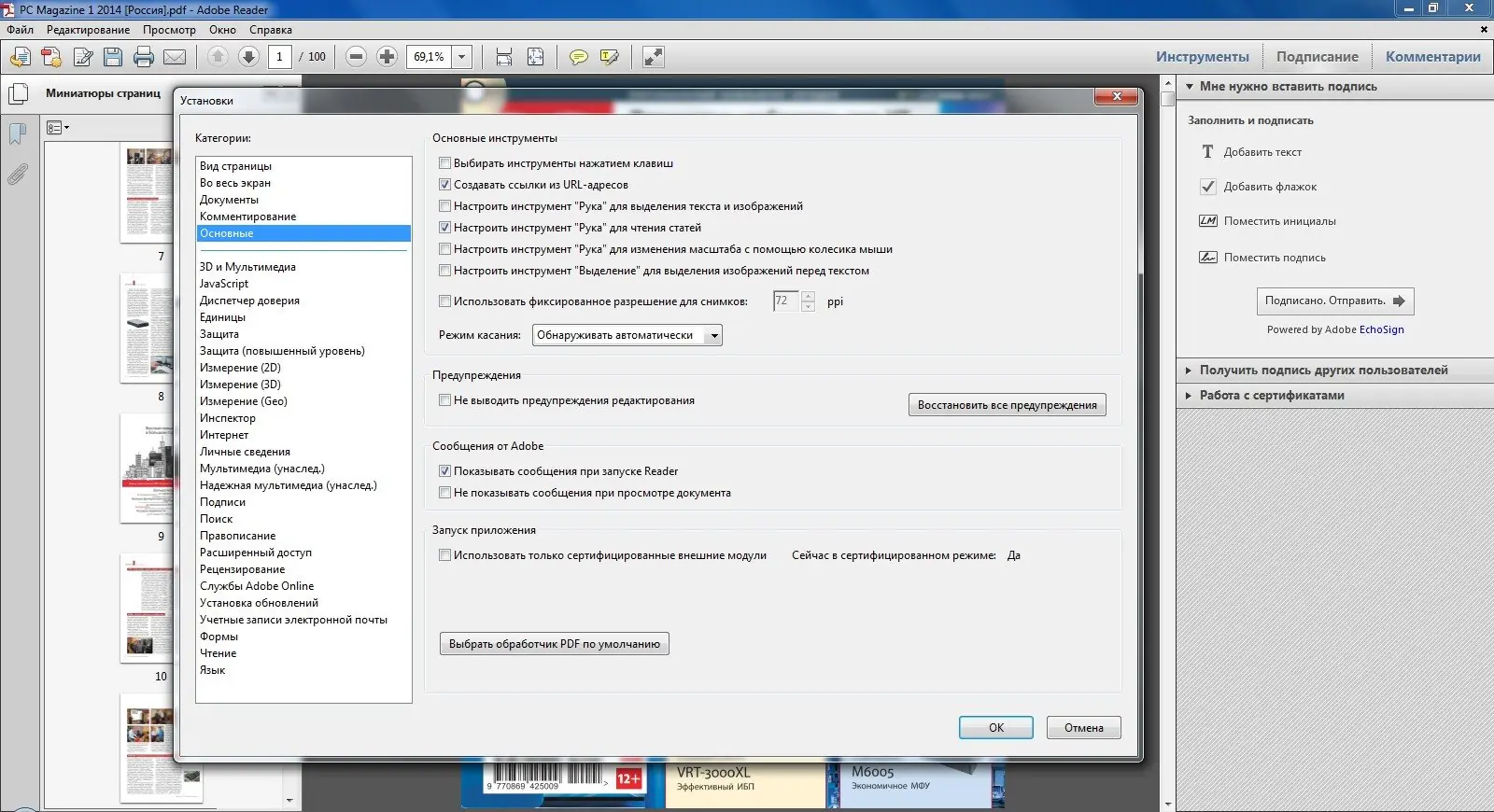Open the Режим касания dropdown
The width and height of the screenshot is (1494, 812).
point(627,335)
